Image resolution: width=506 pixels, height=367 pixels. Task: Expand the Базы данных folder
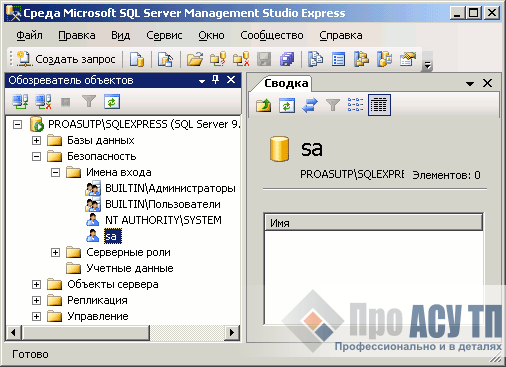[x=36, y=140]
